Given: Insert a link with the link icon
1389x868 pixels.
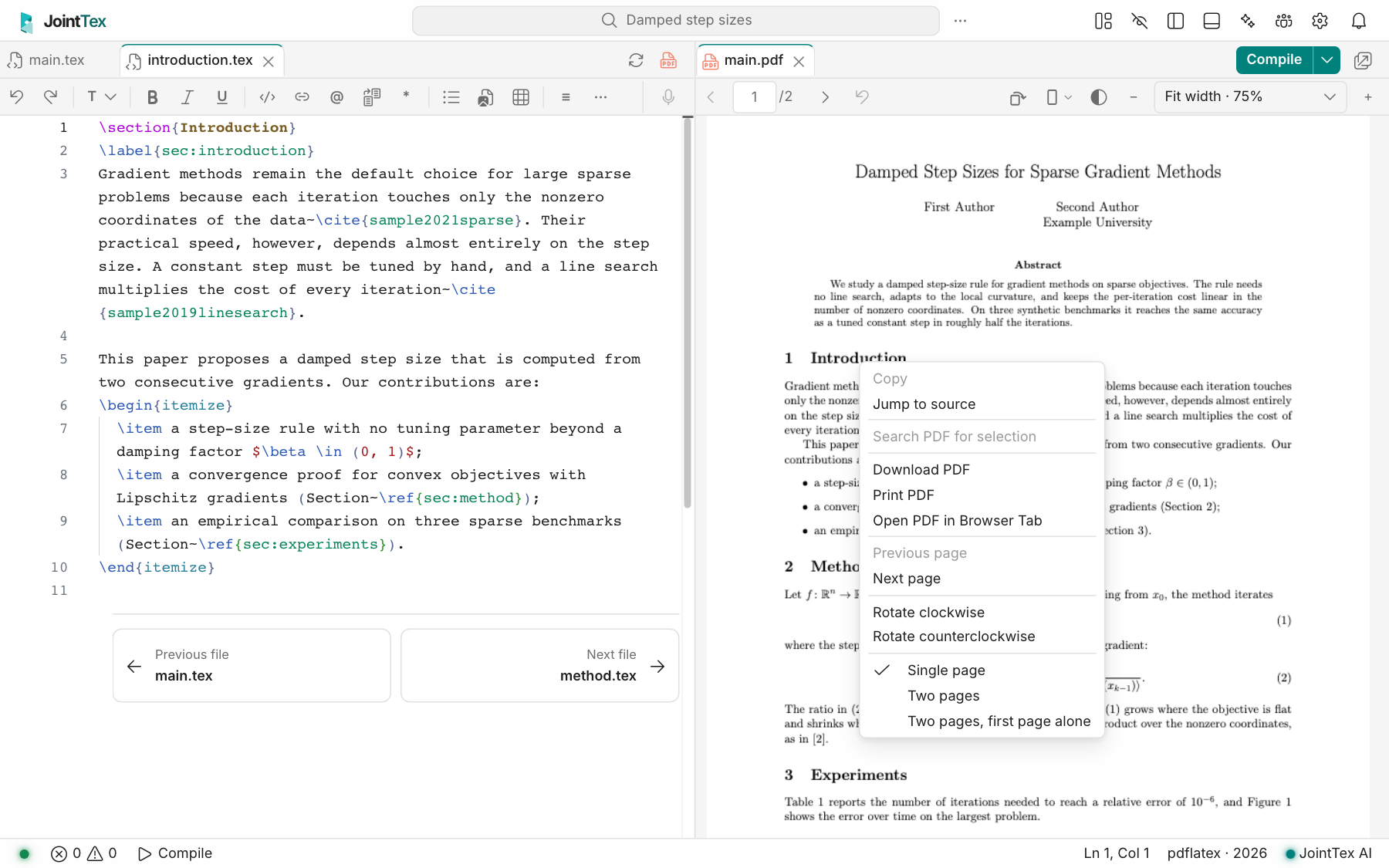Looking at the screenshot, I should (302, 97).
